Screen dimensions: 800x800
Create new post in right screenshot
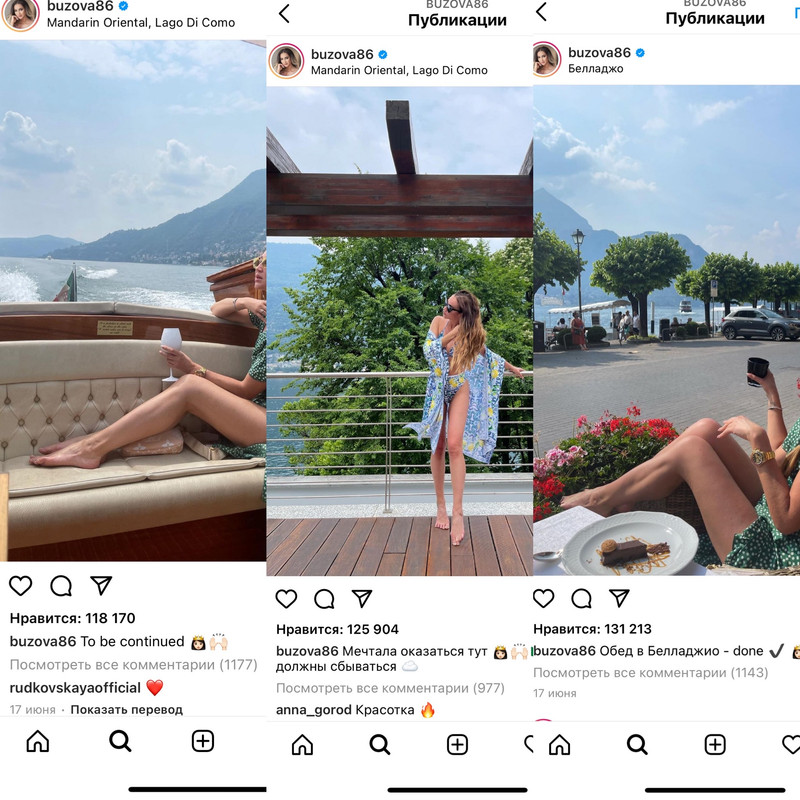coord(715,745)
